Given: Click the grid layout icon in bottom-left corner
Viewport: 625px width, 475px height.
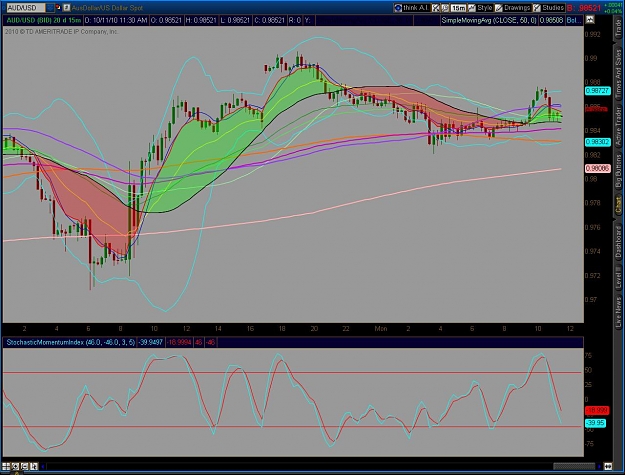Looking at the screenshot, I should pyautogui.click(x=6, y=466).
